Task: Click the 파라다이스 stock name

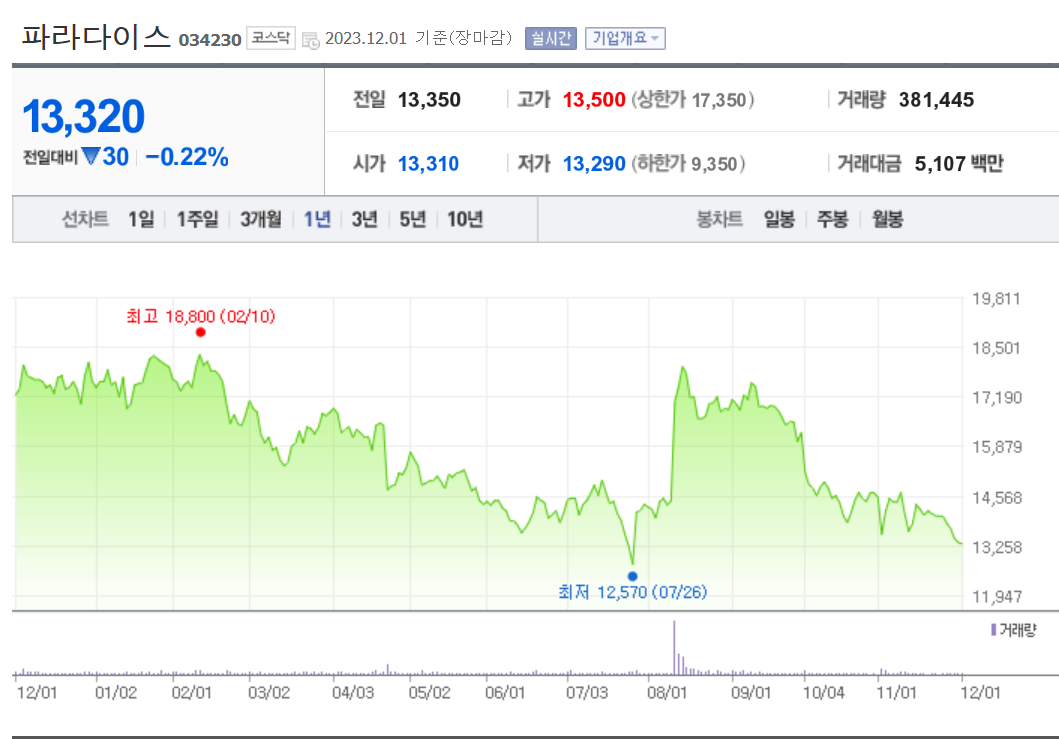Action: tap(95, 36)
